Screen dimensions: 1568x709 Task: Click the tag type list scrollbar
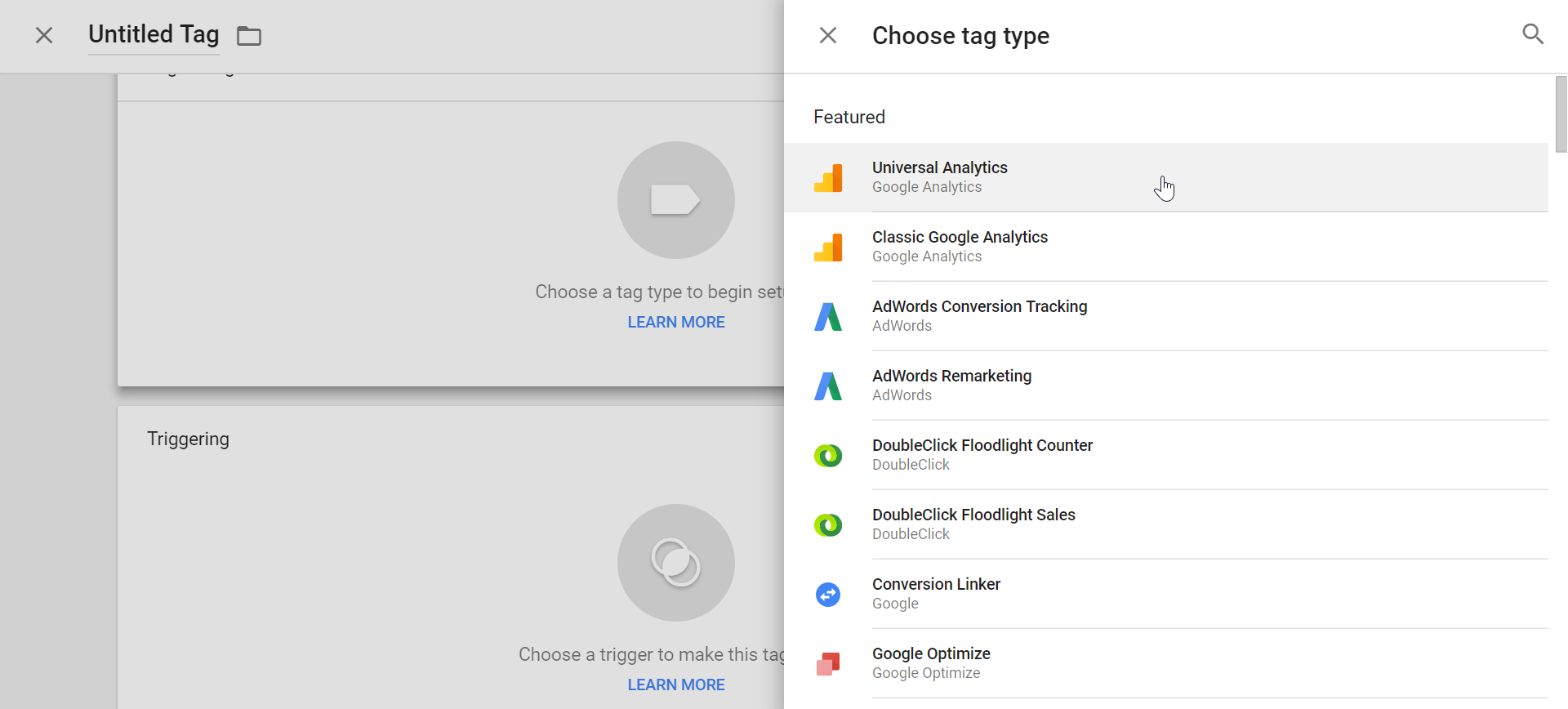(1561, 114)
